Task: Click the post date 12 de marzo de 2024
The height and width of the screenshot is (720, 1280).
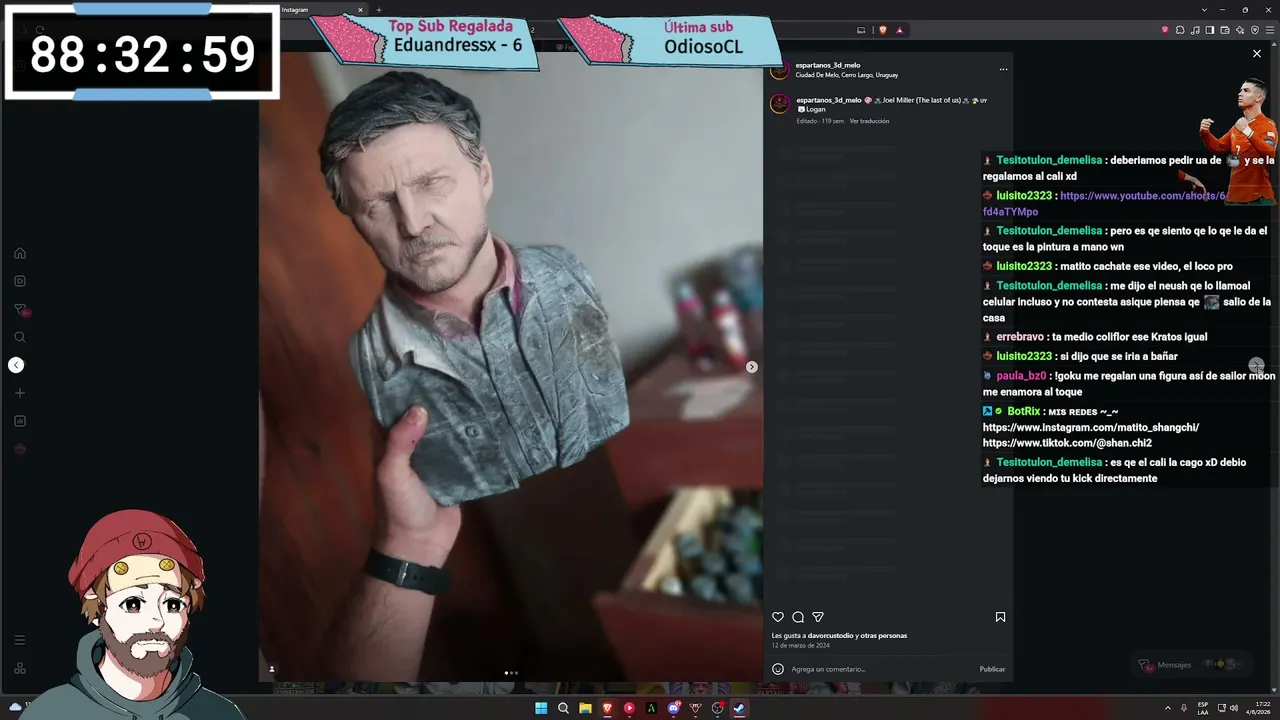Action: 801,646
